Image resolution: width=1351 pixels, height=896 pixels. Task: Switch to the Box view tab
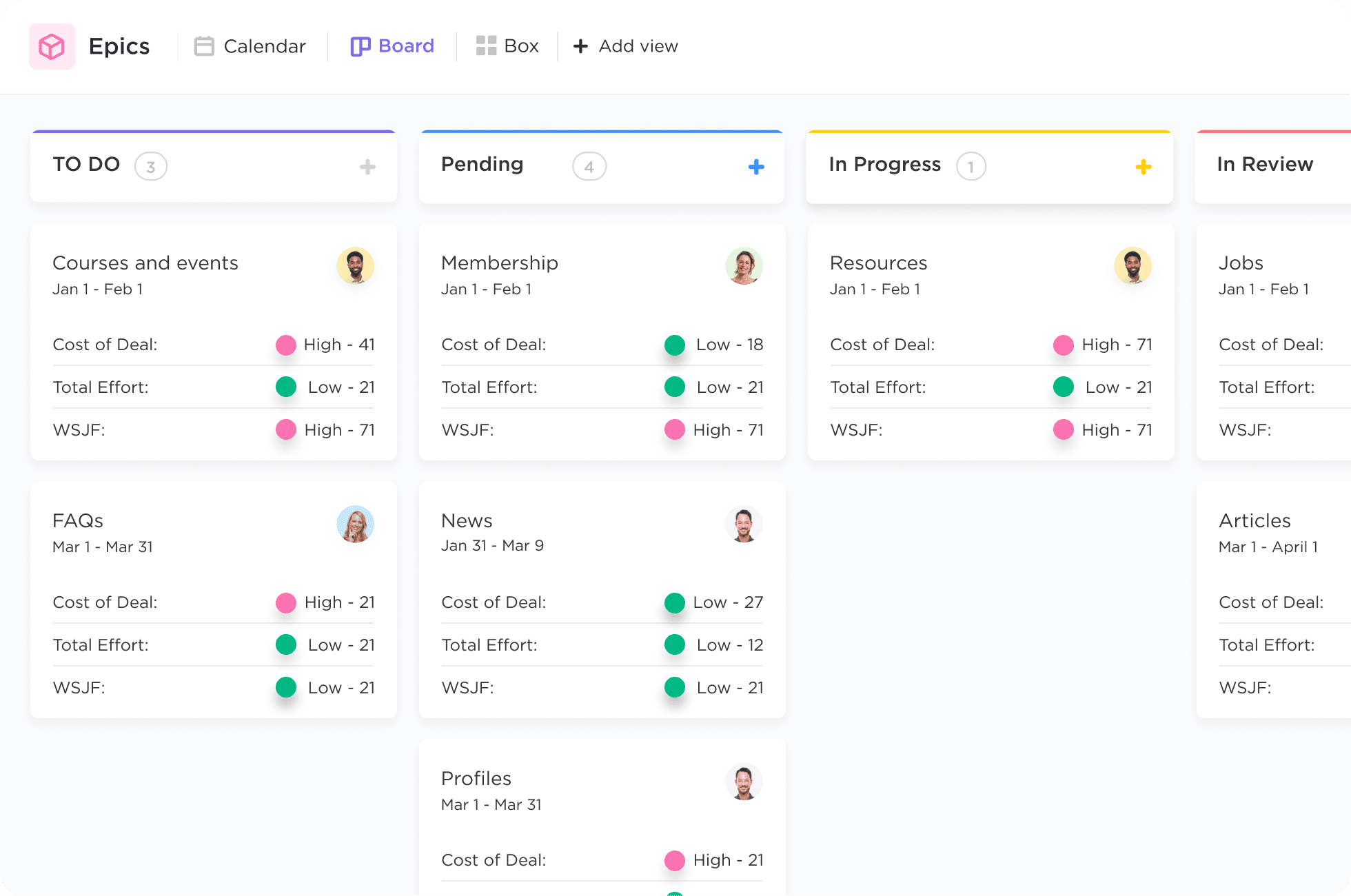tap(520, 46)
